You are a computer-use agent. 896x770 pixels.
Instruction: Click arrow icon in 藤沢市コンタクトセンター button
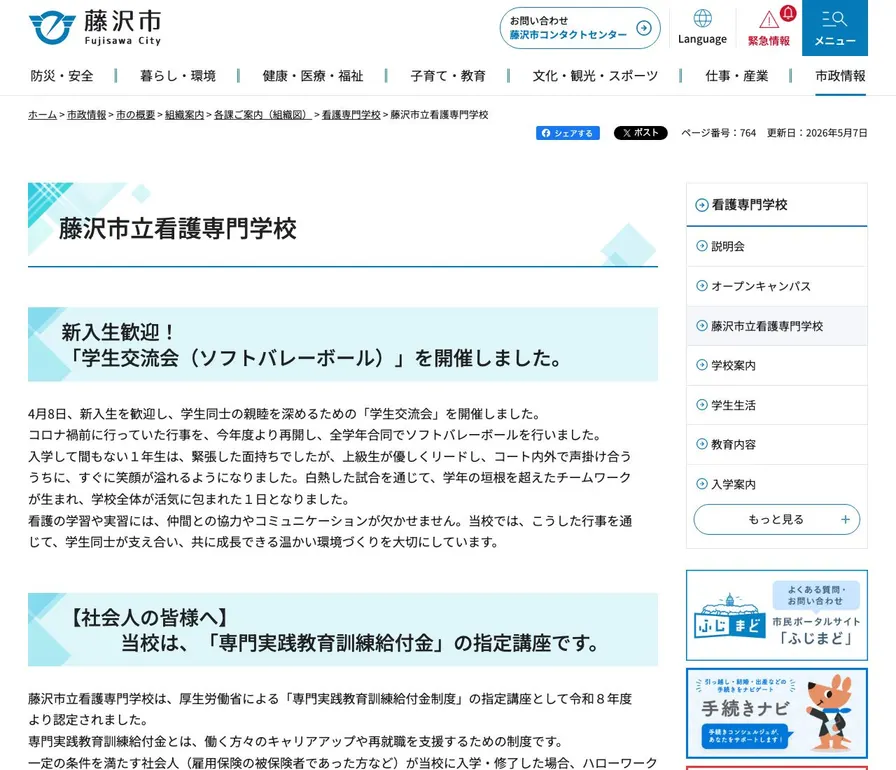(x=643, y=28)
